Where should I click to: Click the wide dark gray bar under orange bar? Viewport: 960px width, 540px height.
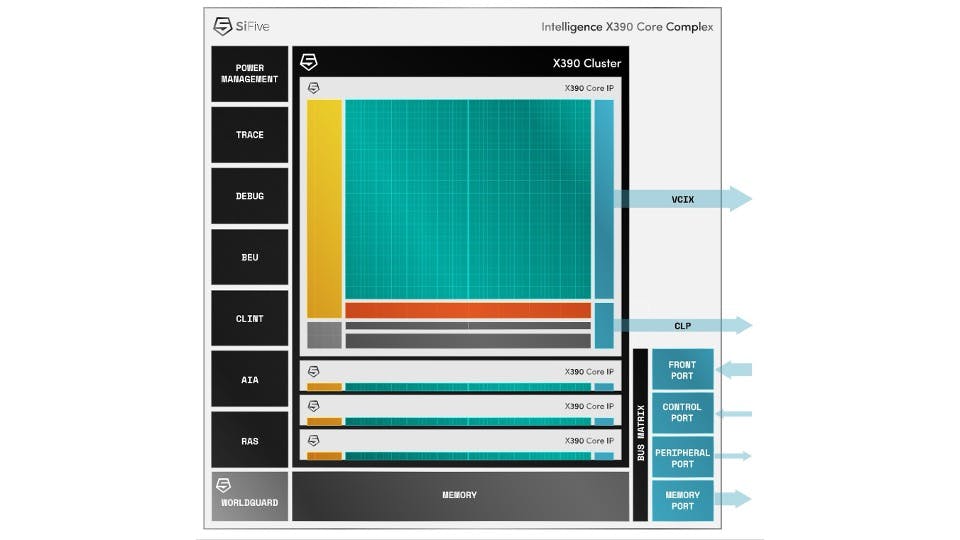pyautogui.click(x=468, y=340)
